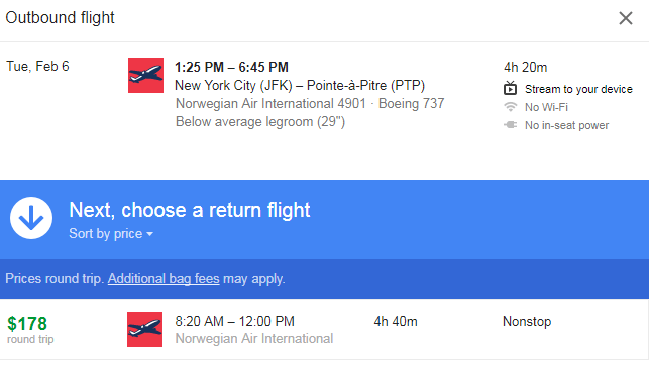
Task: Click the Next, choose a return flight heading
Action: [x=189, y=210]
